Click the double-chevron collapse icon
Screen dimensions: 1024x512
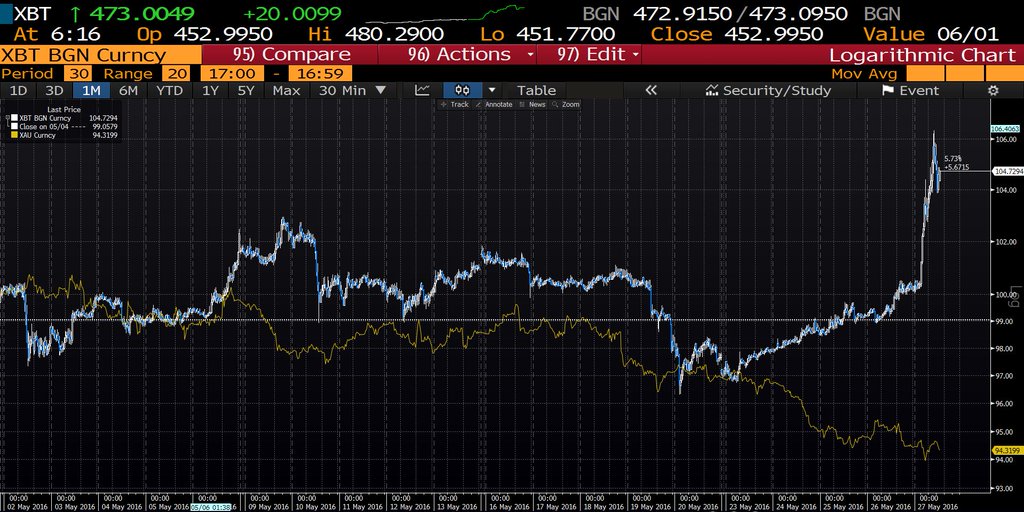click(651, 90)
